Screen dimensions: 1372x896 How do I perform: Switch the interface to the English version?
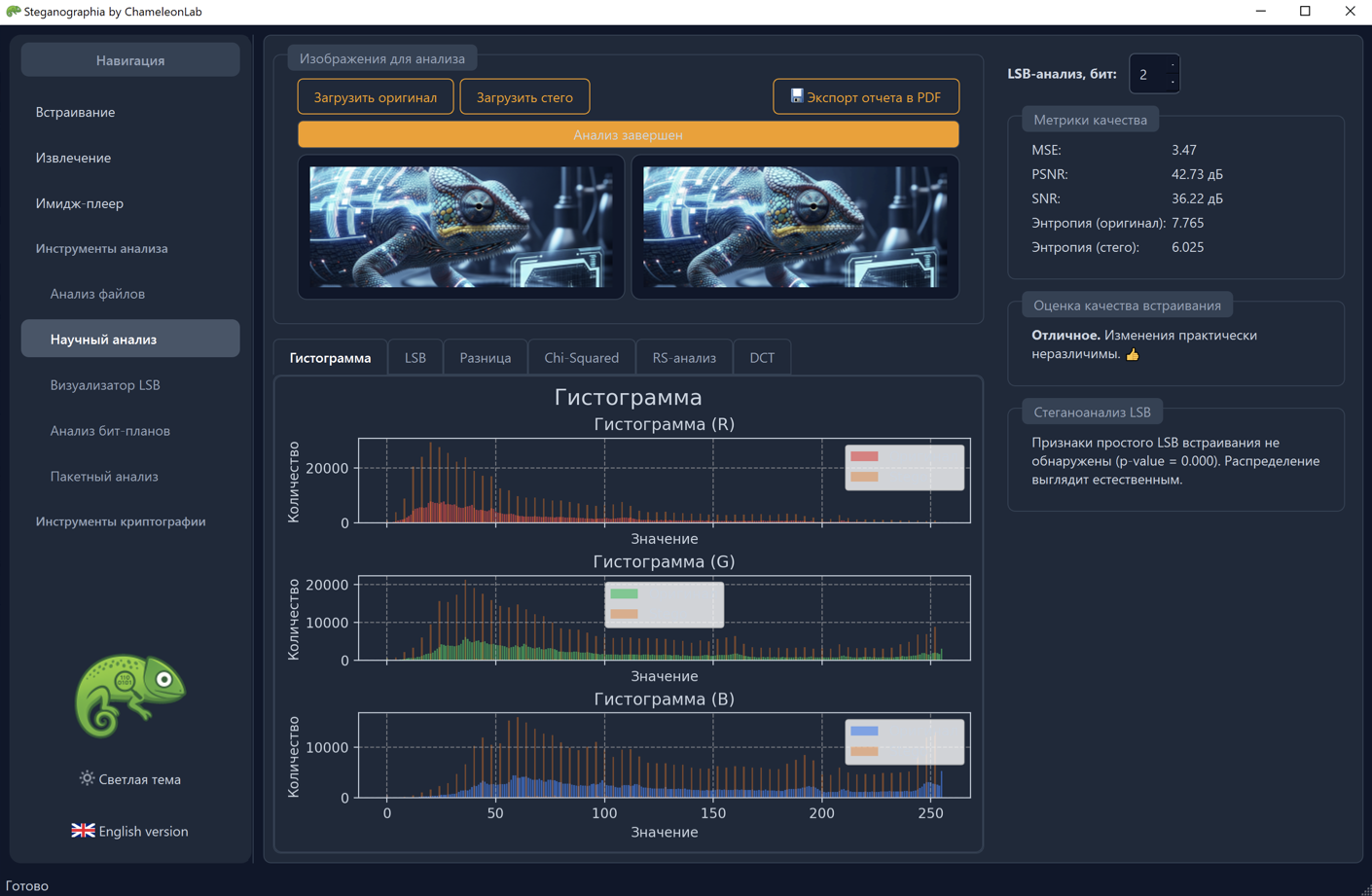click(x=143, y=832)
